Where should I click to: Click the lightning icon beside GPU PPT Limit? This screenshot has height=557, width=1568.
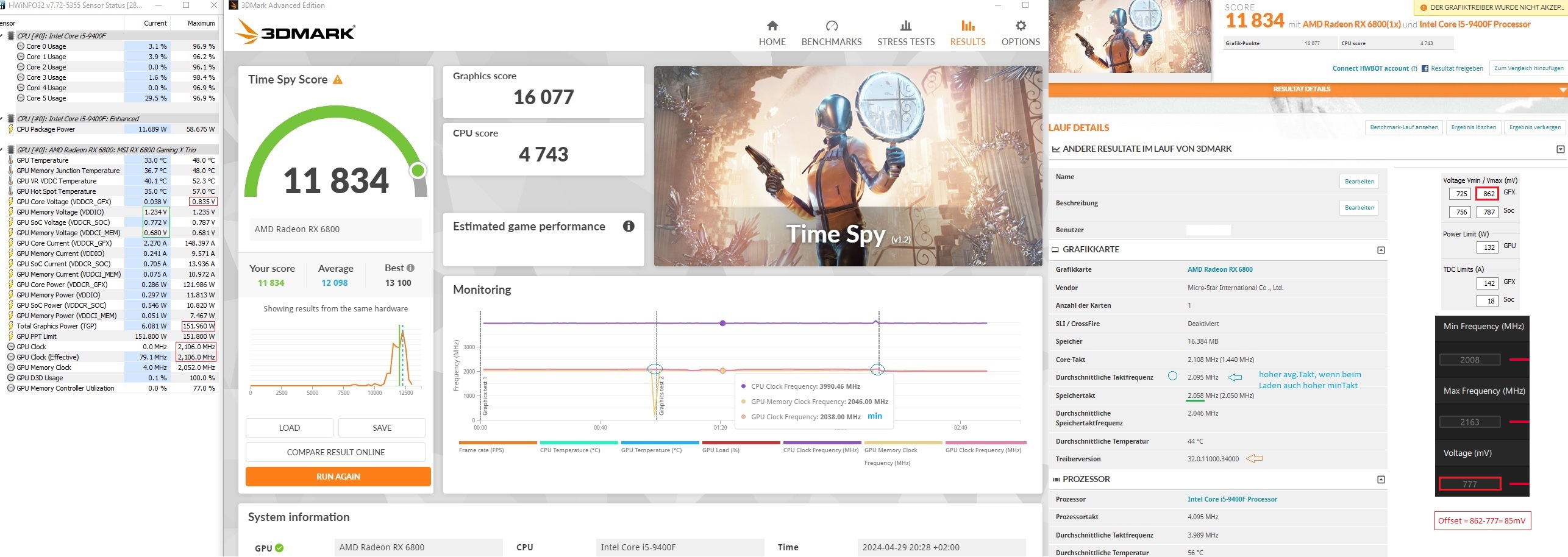click(11, 336)
